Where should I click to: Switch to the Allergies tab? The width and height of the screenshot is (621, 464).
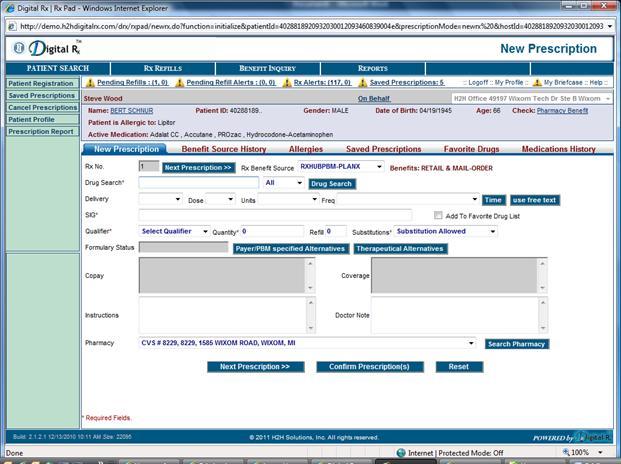306,149
